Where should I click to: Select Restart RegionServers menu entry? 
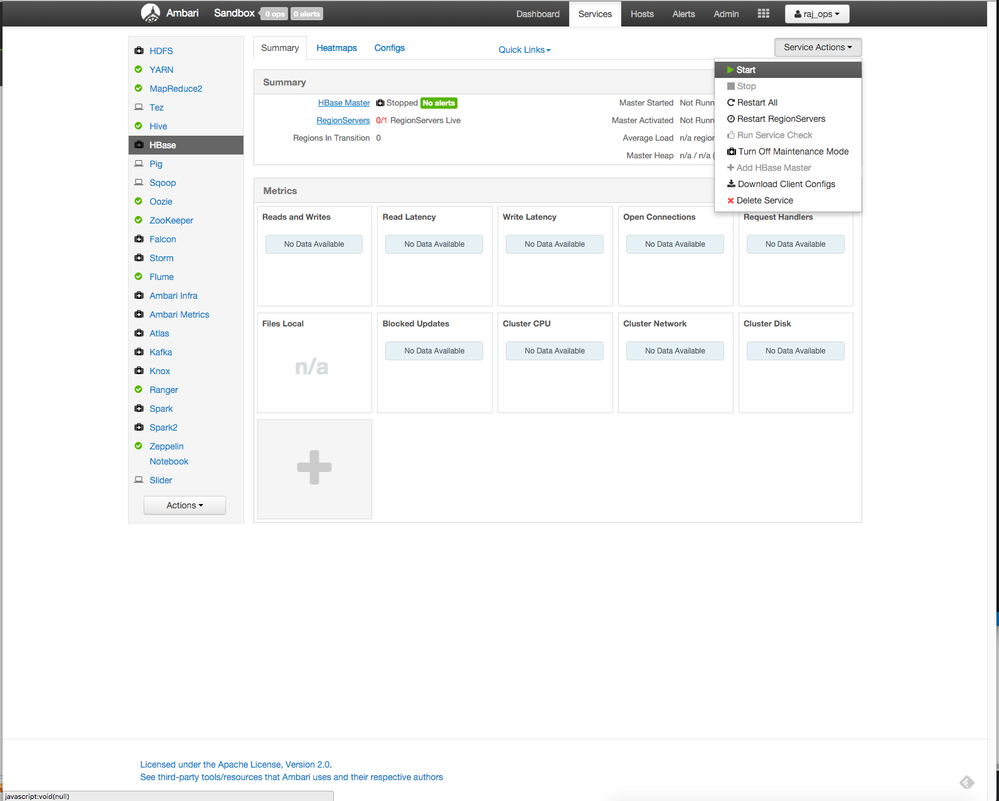coord(788,119)
